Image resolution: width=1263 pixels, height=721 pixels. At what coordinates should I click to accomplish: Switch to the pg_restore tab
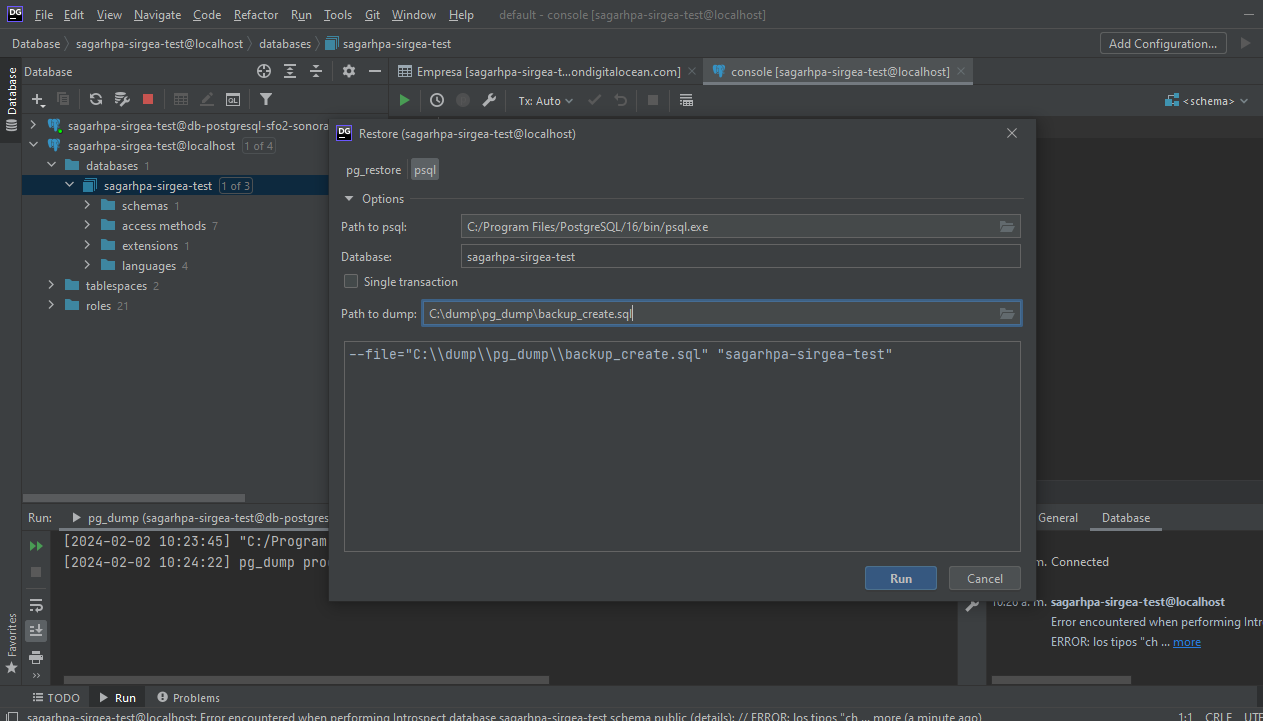coord(374,170)
